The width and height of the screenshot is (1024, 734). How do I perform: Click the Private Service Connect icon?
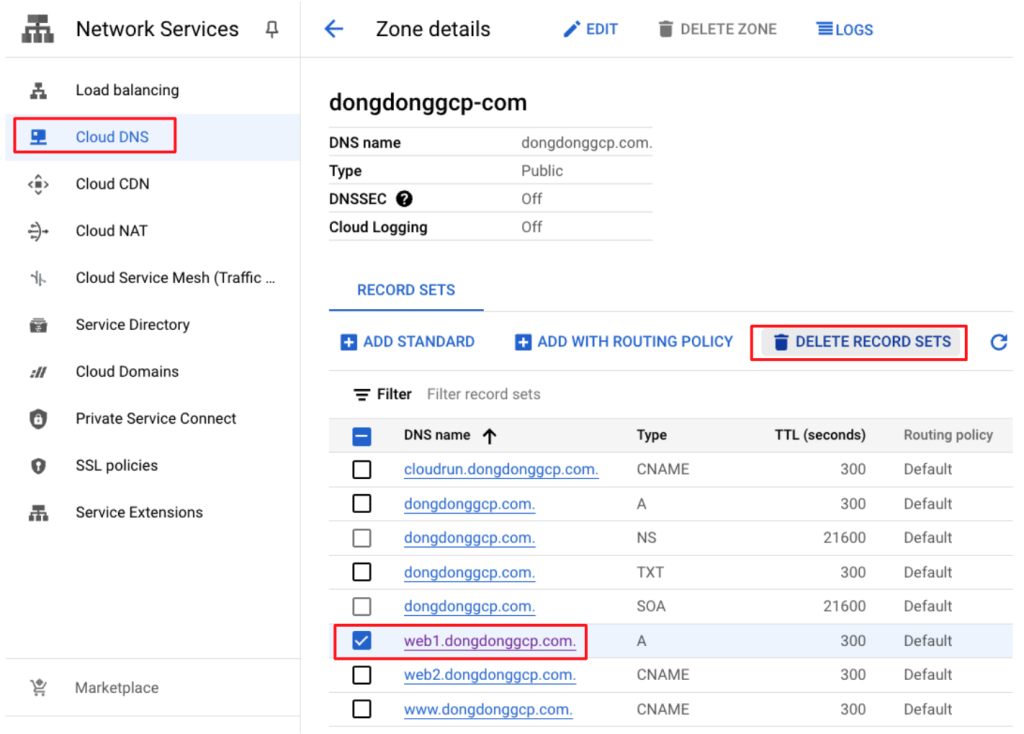tap(39, 419)
